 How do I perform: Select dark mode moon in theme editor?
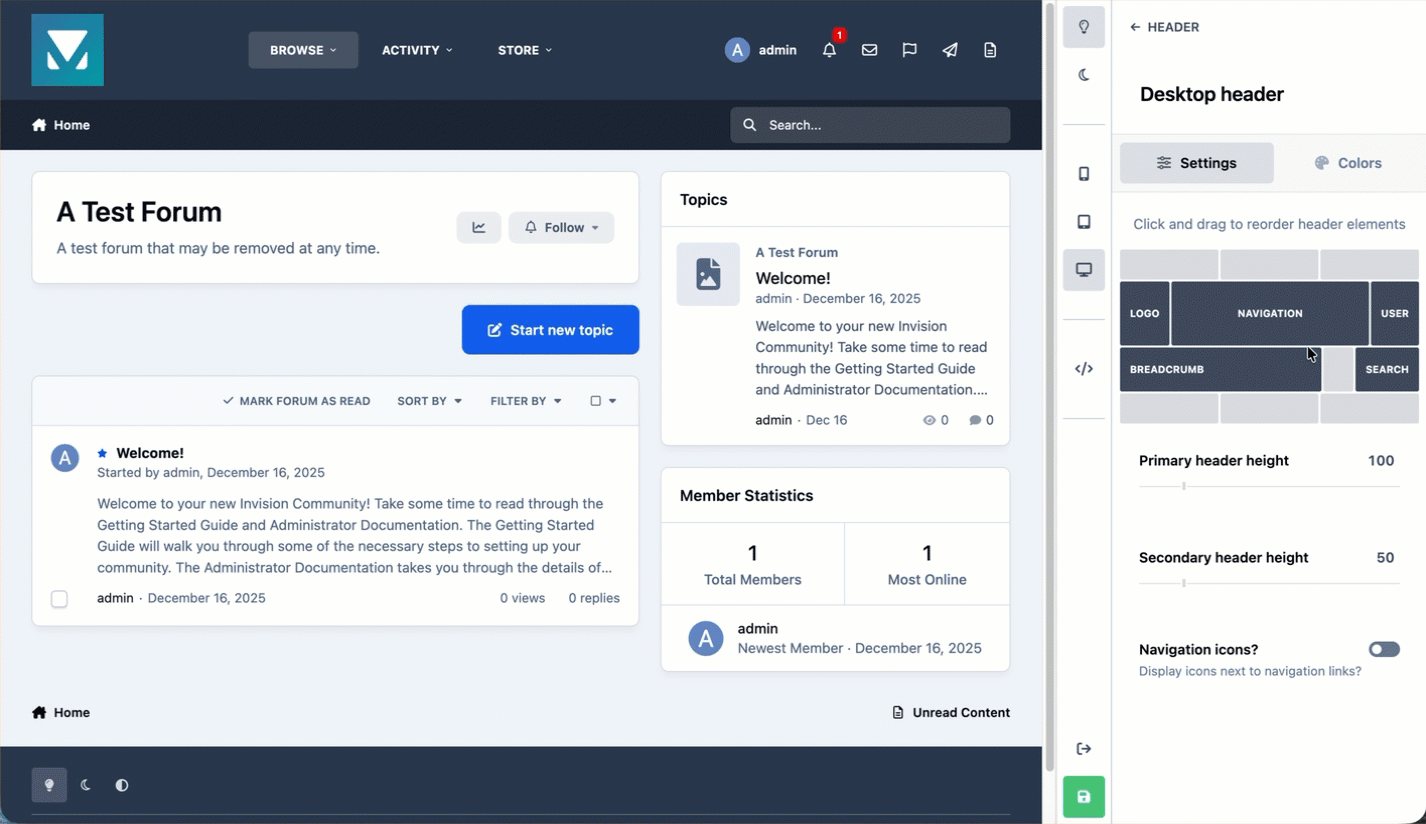point(1084,75)
